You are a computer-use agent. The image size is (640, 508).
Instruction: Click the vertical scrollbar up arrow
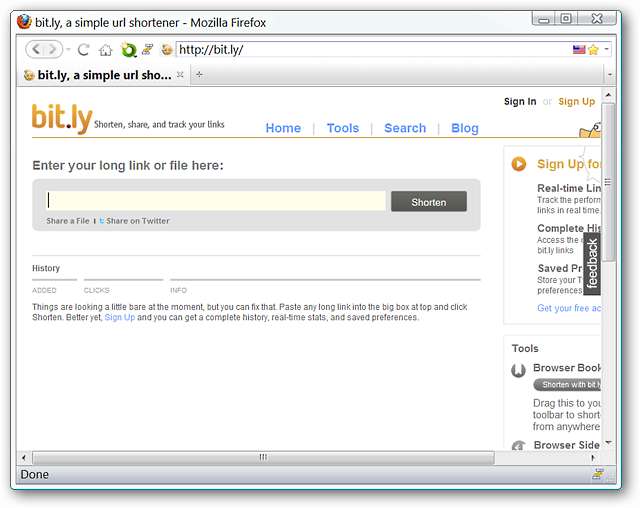point(608,95)
